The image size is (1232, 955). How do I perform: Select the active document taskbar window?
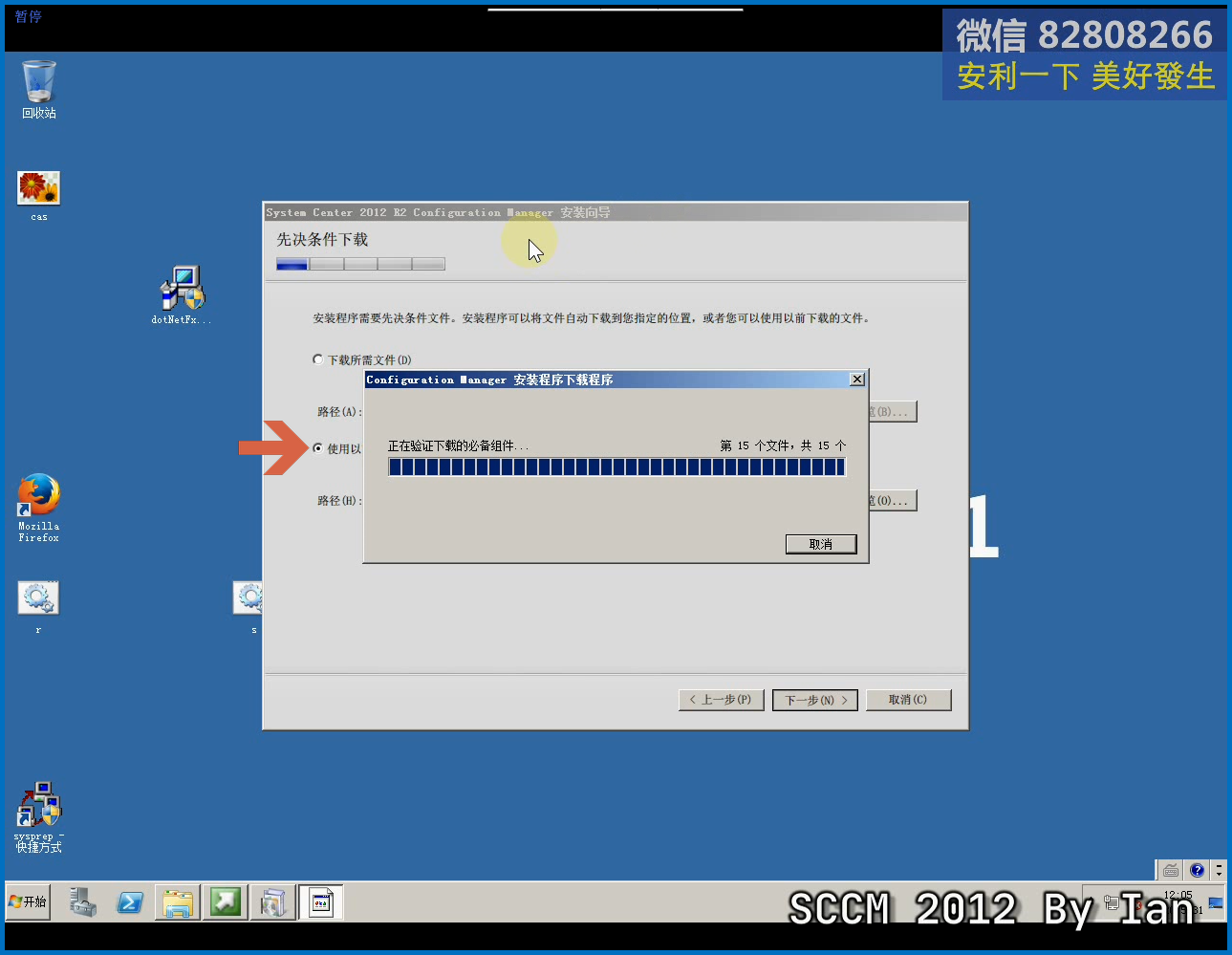point(321,902)
